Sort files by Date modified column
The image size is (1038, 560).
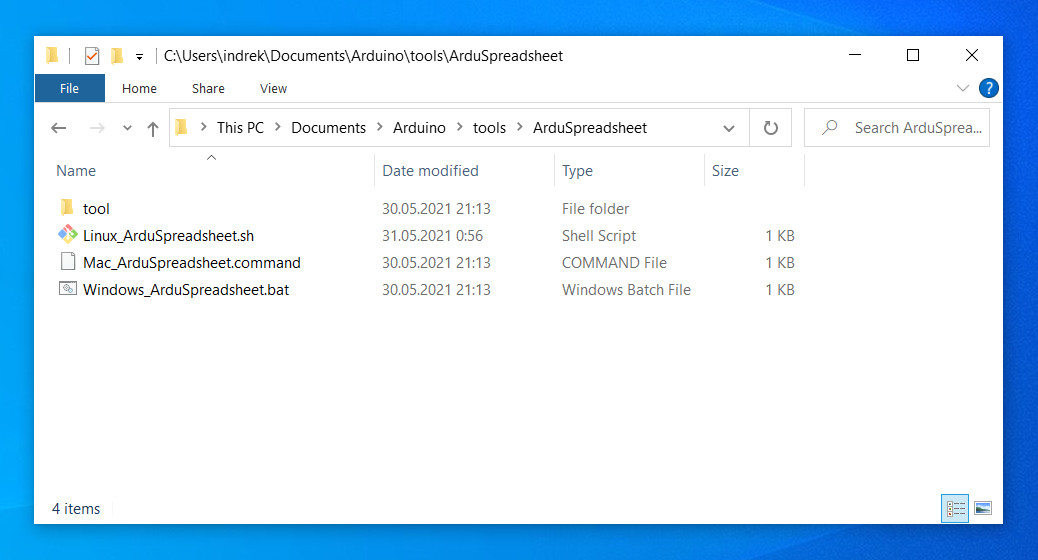click(x=431, y=171)
